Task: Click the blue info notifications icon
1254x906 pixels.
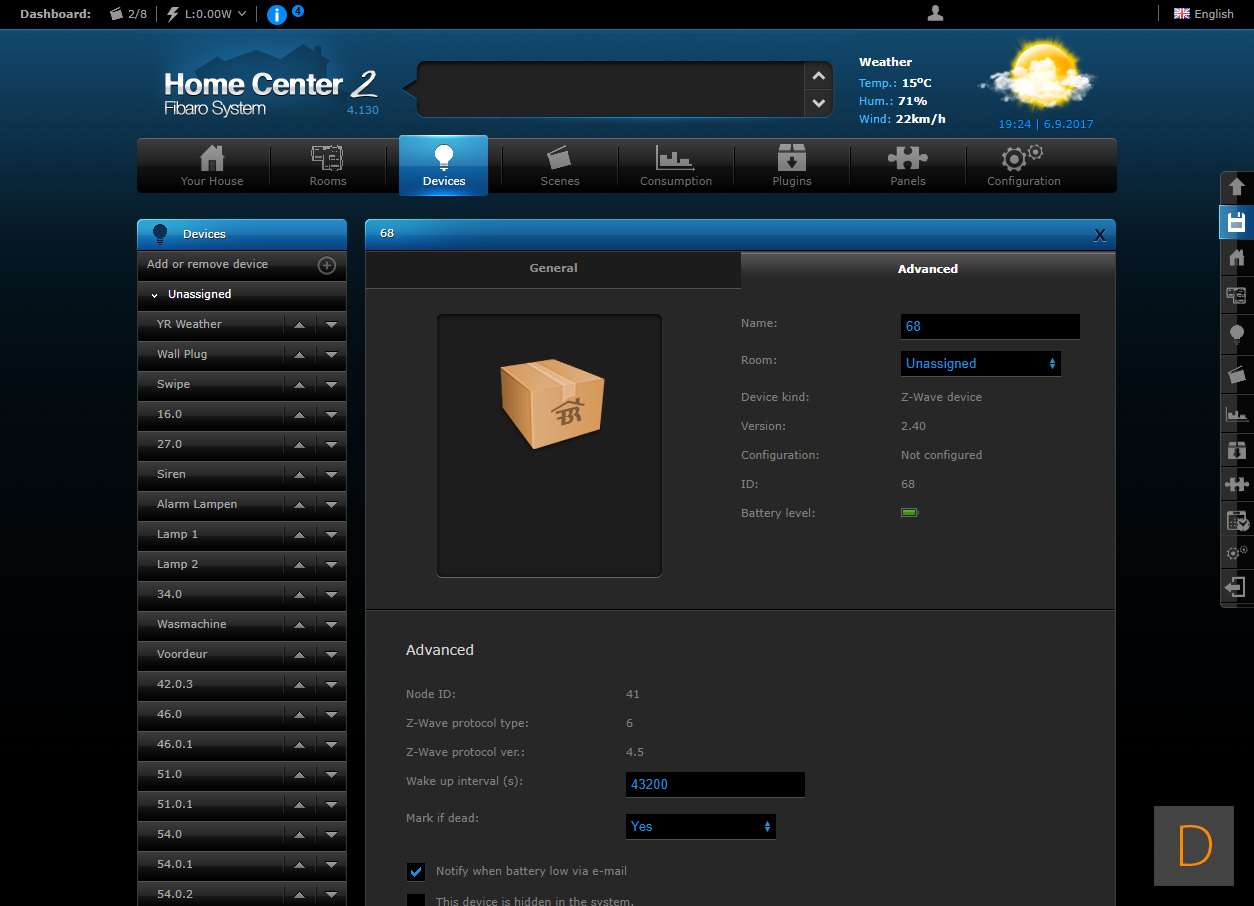Action: [277, 14]
